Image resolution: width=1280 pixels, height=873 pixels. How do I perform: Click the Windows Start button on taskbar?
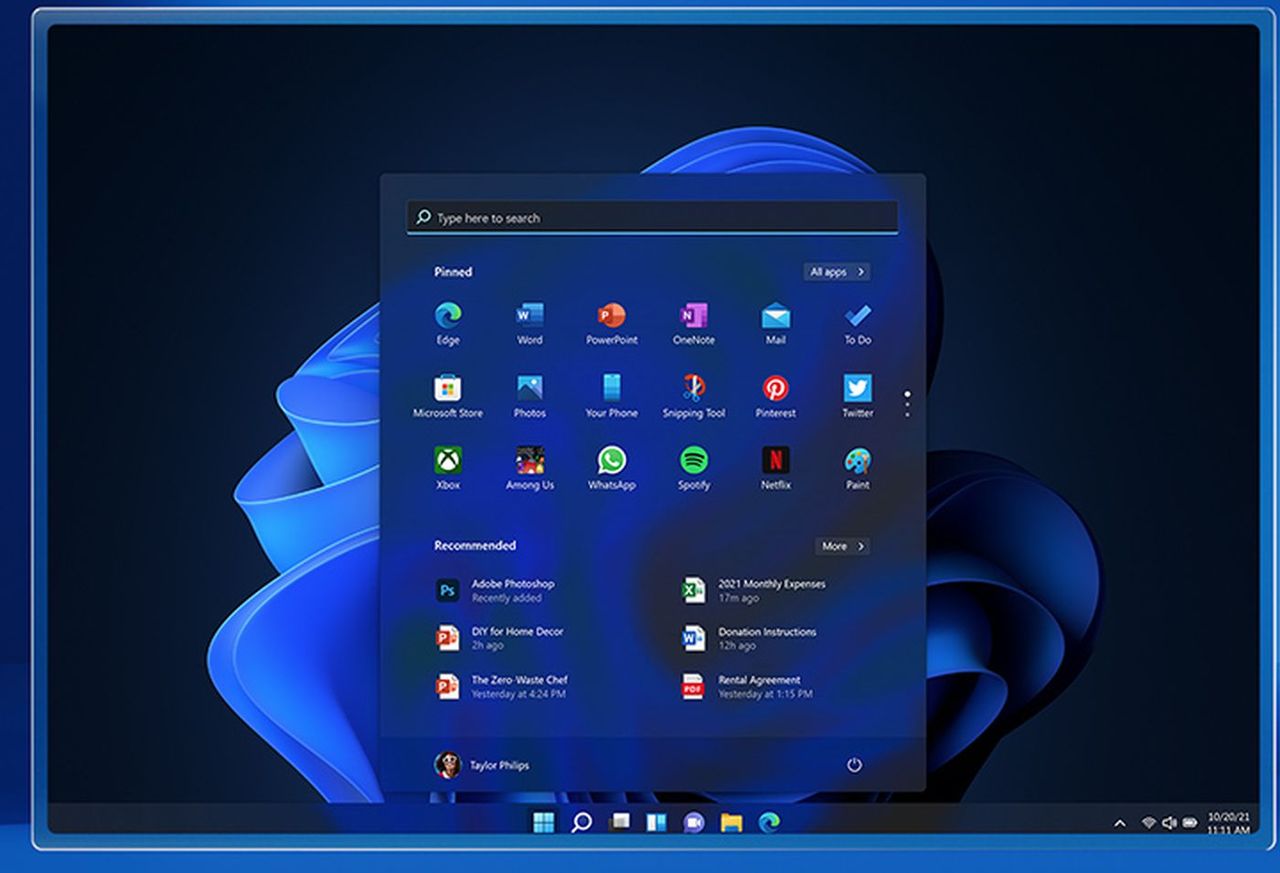click(x=543, y=822)
